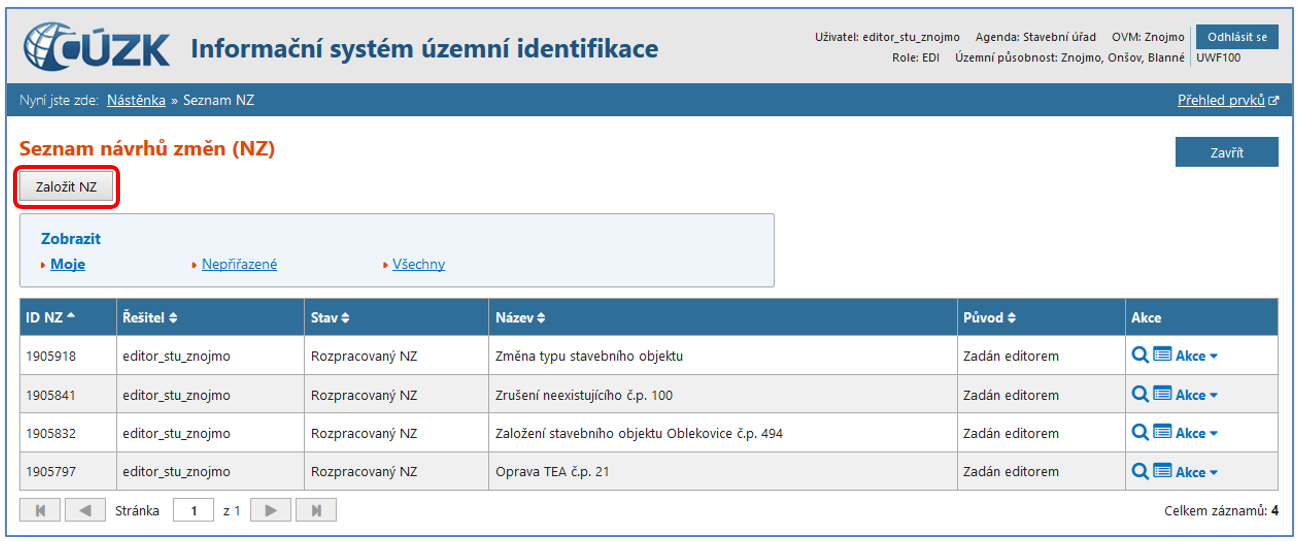Click Nástěnka in the breadcrumb
This screenshot has height=541, width=1298.
pyautogui.click(x=136, y=100)
